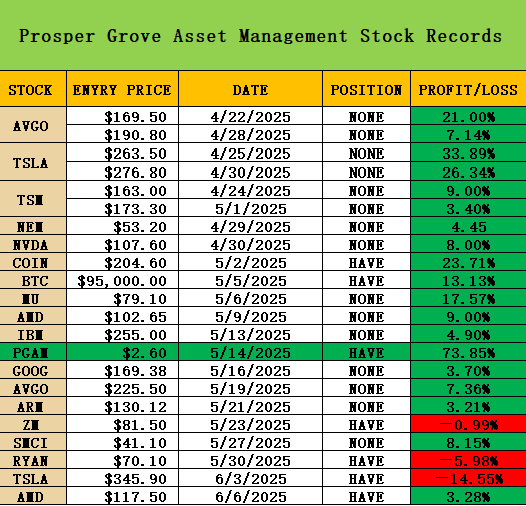The width and height of the screenshot is (526, 506).
Task: Click the STOCK column header
Action: tap(33, 89)
